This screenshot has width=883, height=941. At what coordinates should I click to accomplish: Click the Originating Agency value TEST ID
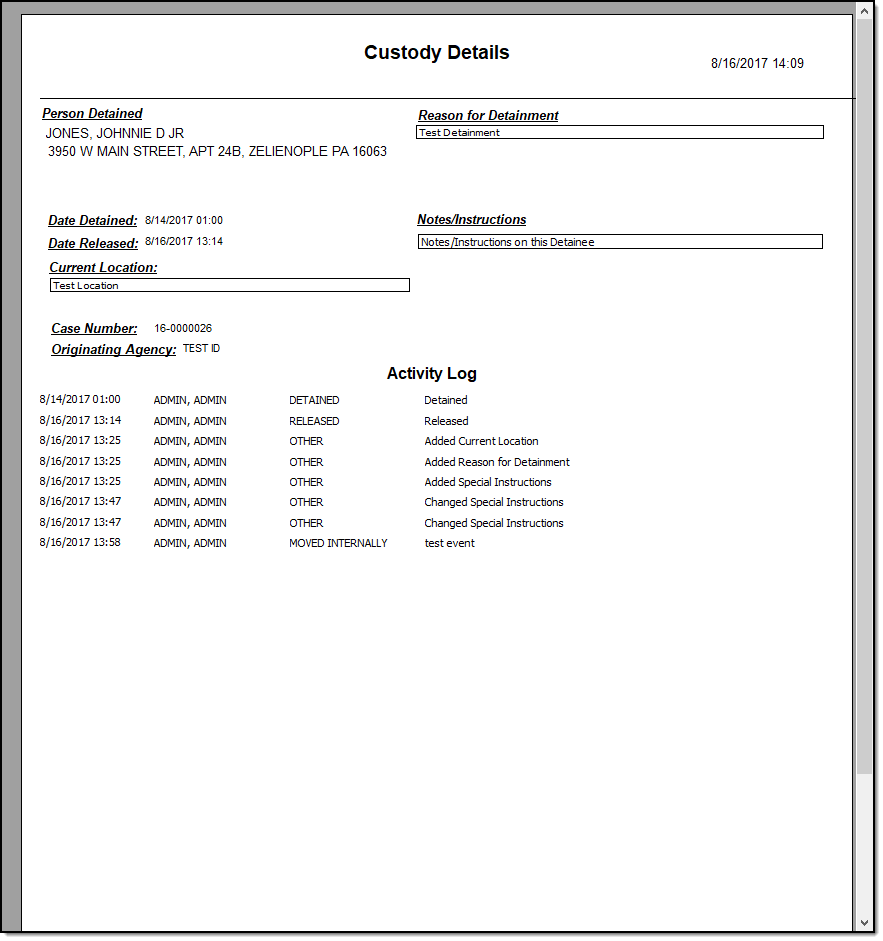(x=201, y=349)
